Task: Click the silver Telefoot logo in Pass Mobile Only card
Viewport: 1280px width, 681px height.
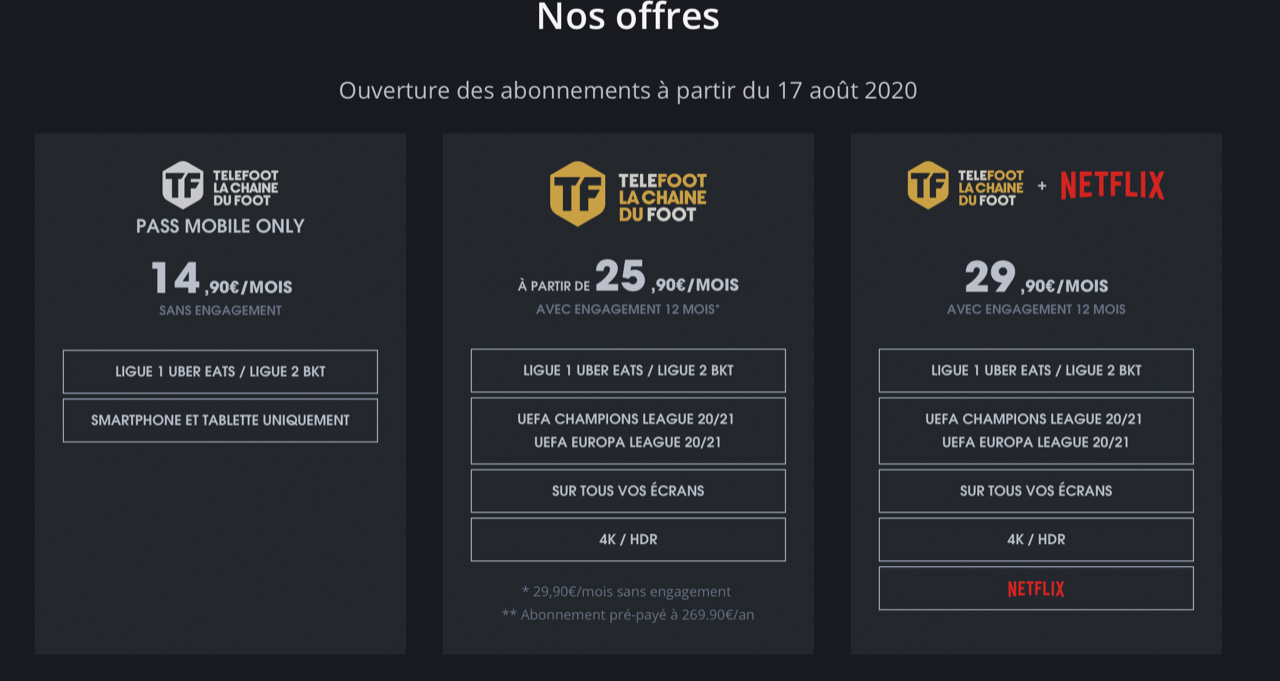Action: 220,185
